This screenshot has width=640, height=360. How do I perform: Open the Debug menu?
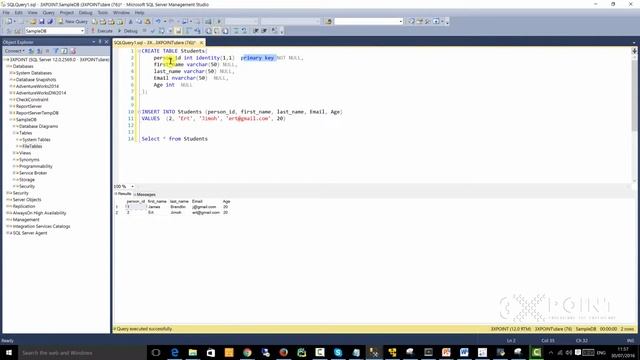[85, 13]
